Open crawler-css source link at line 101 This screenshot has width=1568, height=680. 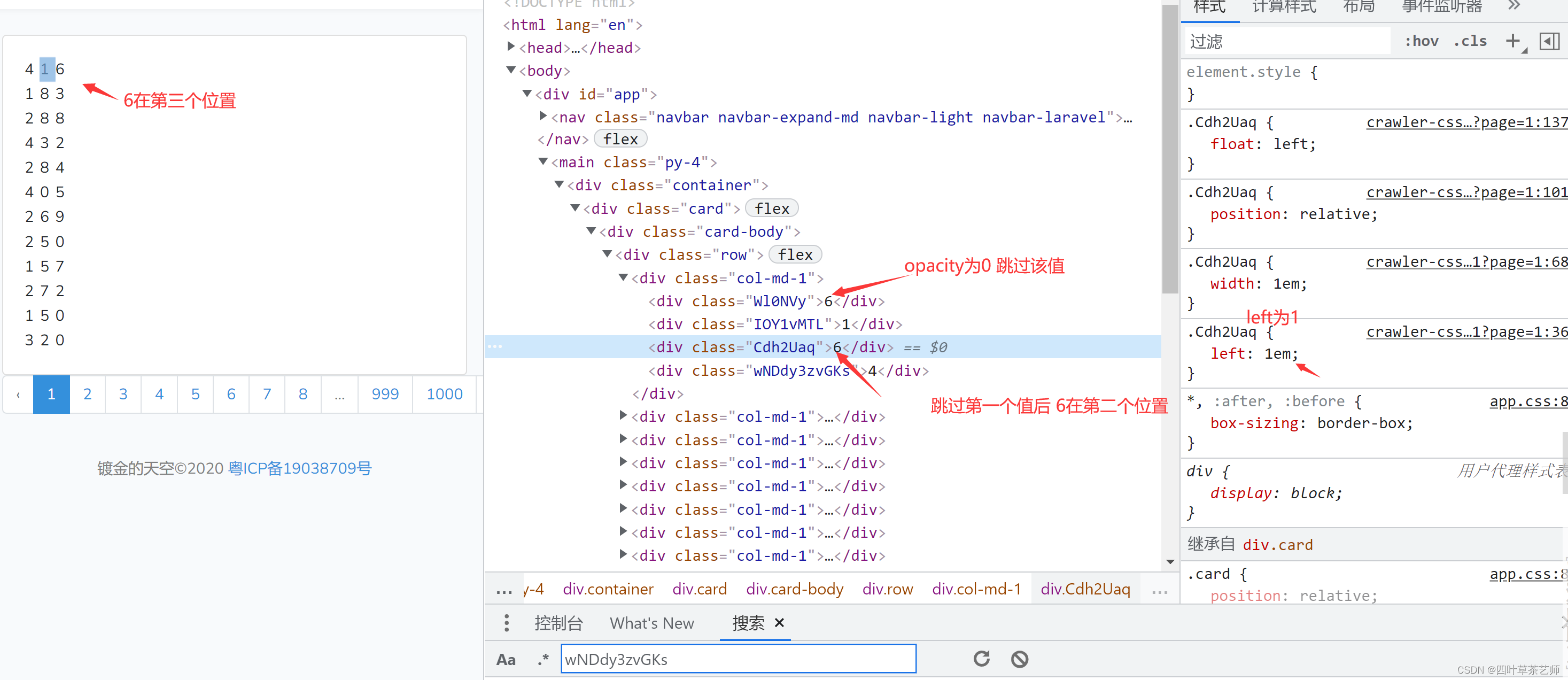pos(1467,192)
